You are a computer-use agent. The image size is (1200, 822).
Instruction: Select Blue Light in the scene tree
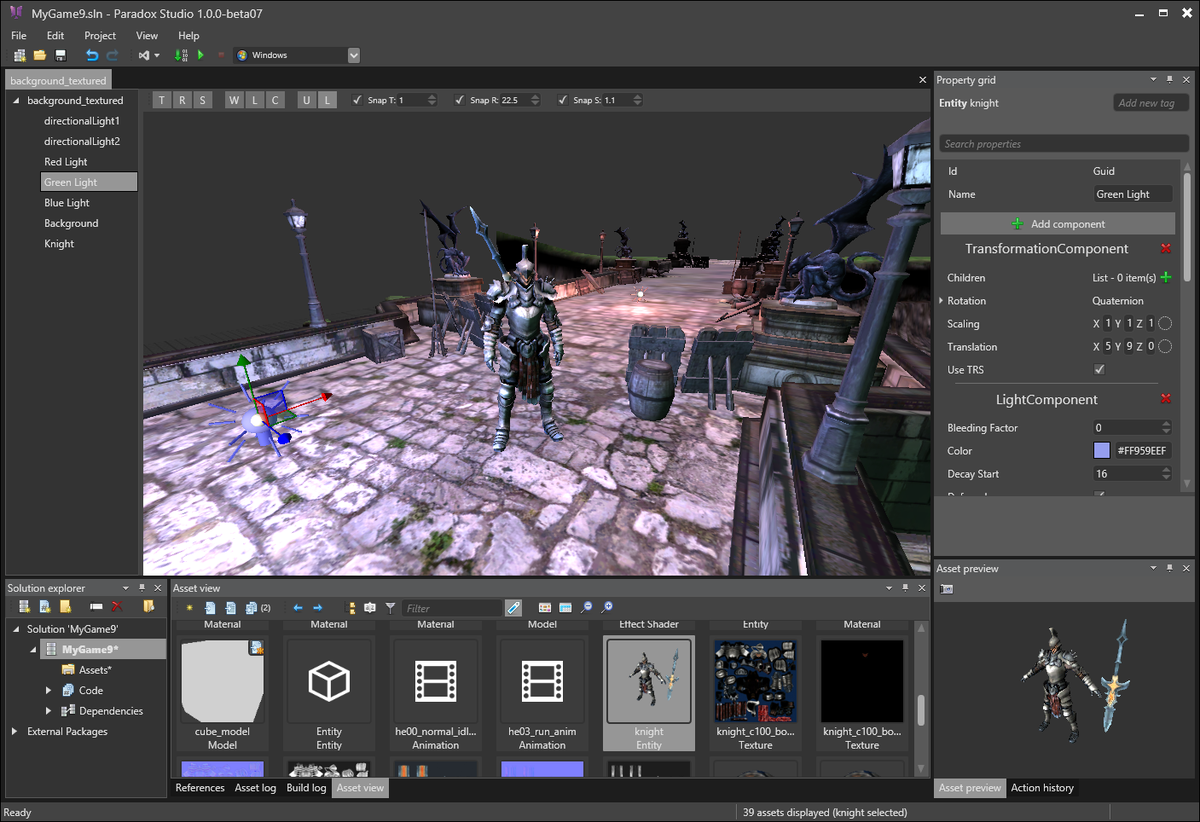point(67,203)
